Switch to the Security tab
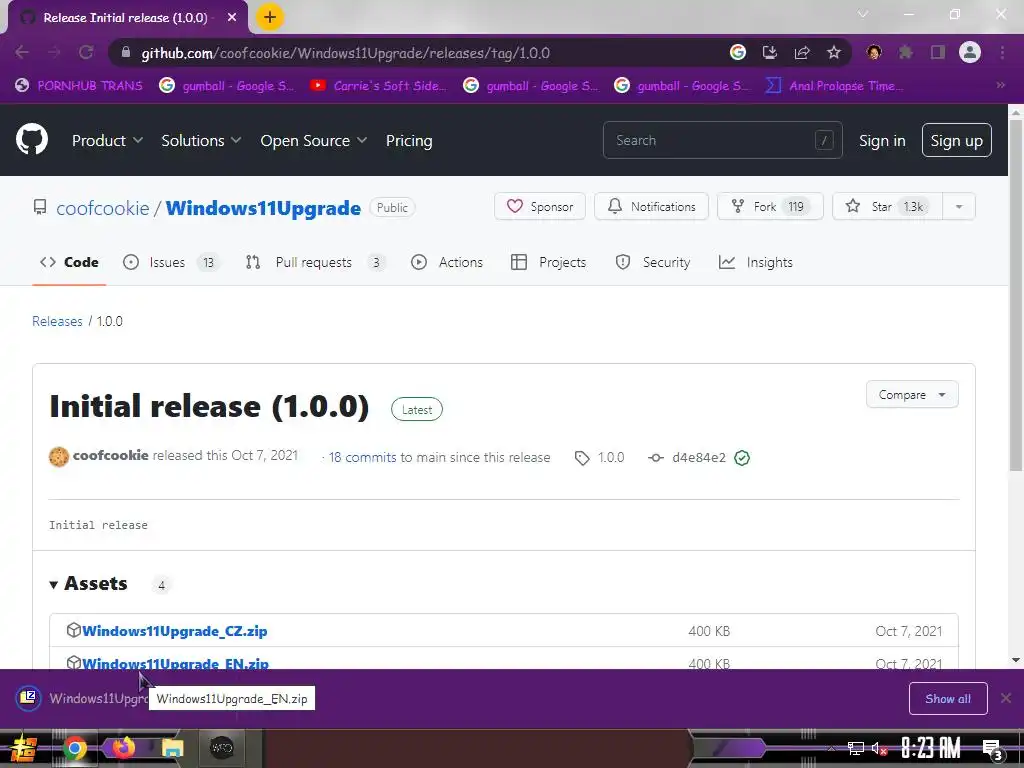The width and height of the screenshot is (1024, 768). (652, 262)
